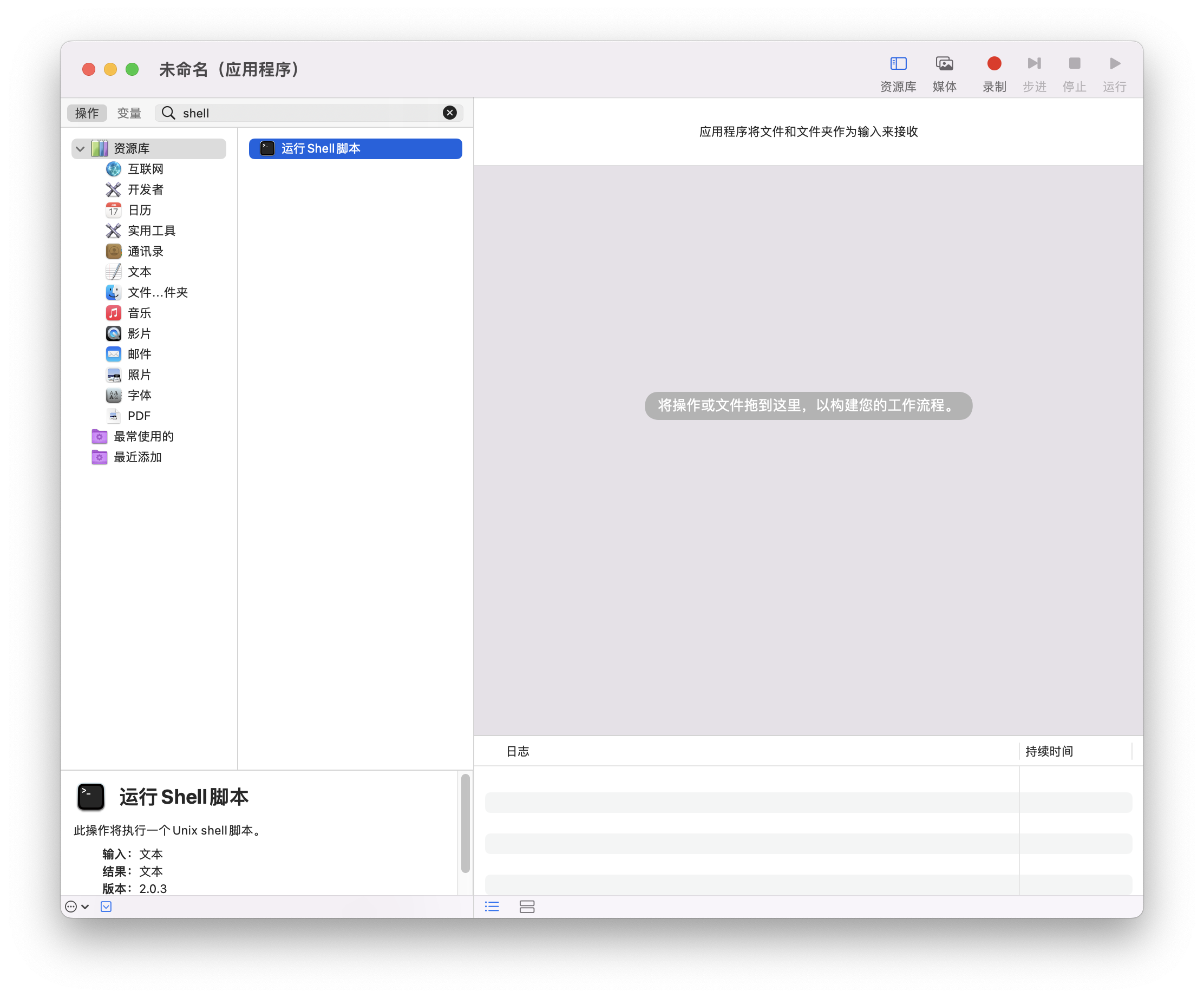Collapse the 资源库 library tree
Image resolution: width=1204 pixels, height=998 pixels.
(x=80, y=149)
